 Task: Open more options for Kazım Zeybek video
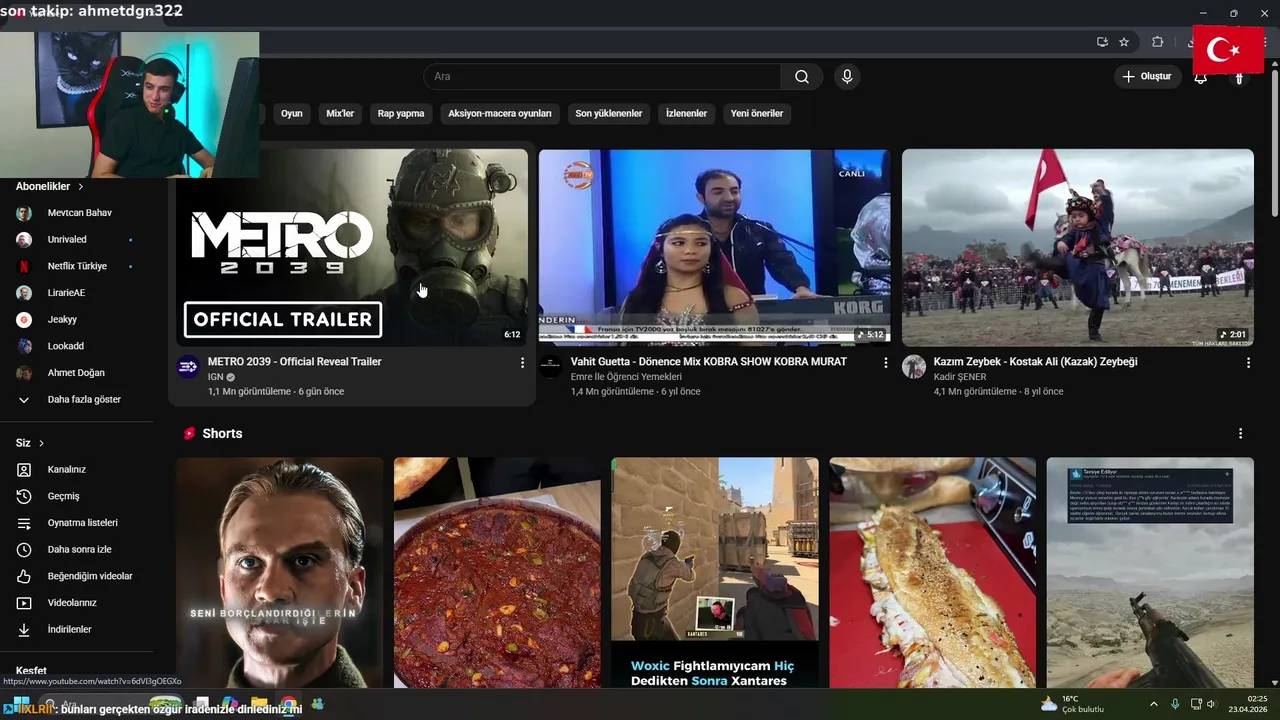1248,363
